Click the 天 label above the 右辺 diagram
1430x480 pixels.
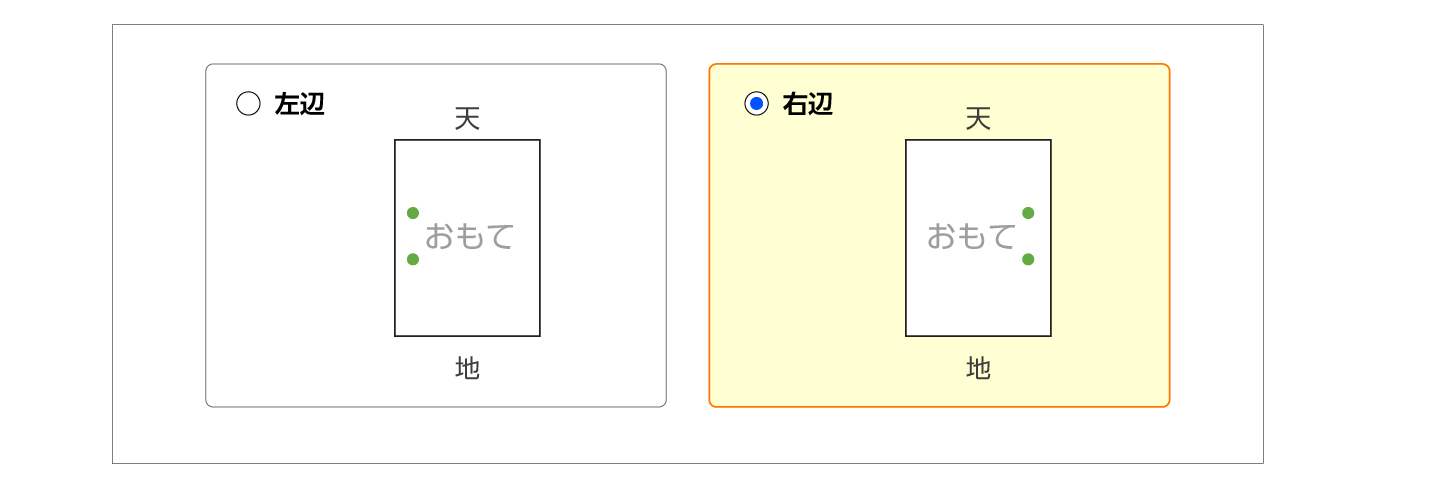point(978,119)
